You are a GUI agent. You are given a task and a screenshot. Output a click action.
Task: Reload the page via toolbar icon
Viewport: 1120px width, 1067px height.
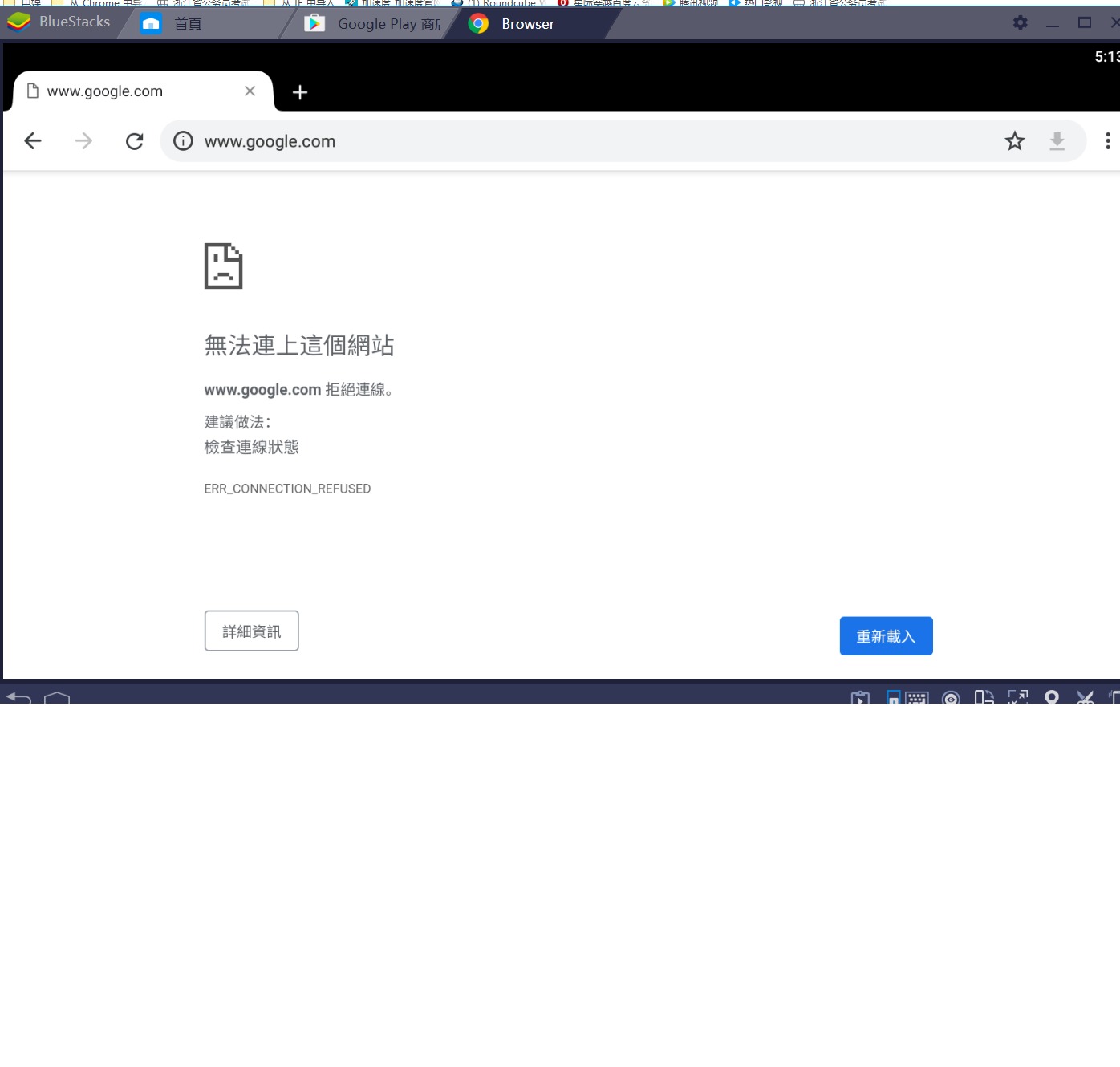point(135,141)
